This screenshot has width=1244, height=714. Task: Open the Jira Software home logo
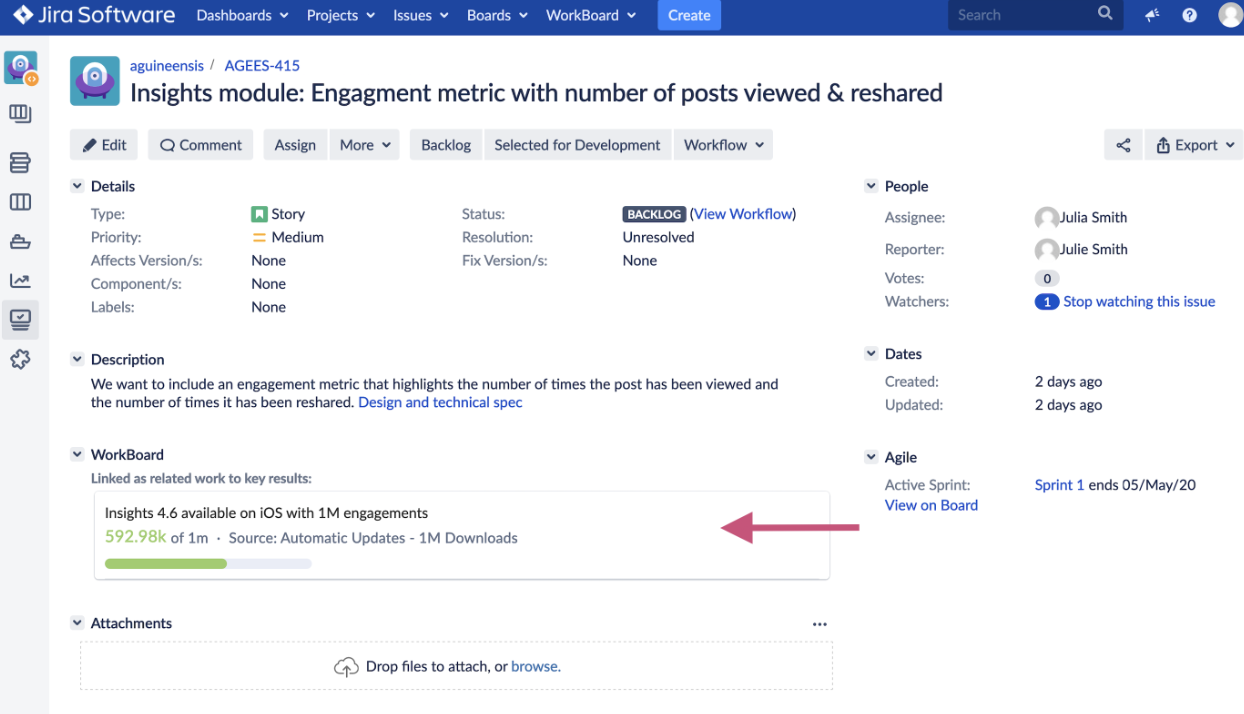tap(94, 15)
